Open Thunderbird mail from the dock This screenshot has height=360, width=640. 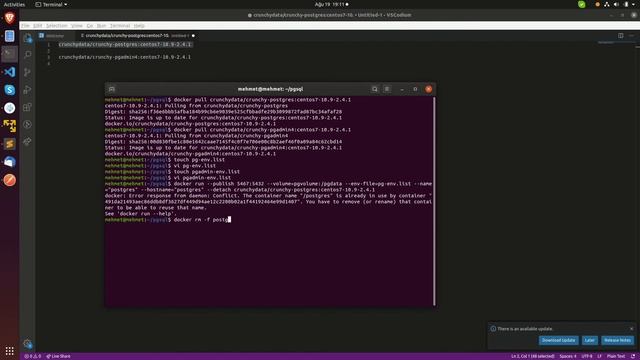(10, 162)
